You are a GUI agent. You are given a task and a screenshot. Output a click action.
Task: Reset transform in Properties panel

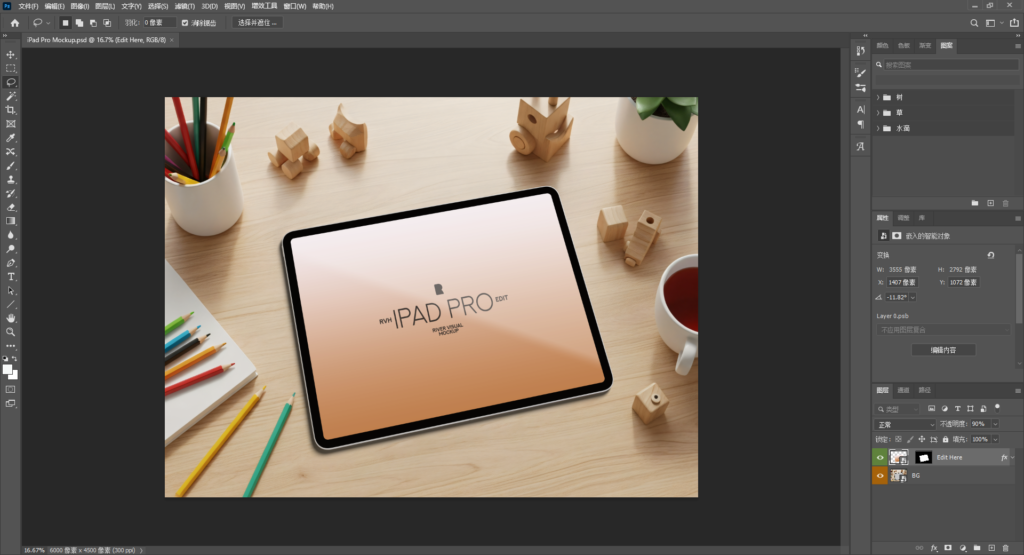(991, 255)
